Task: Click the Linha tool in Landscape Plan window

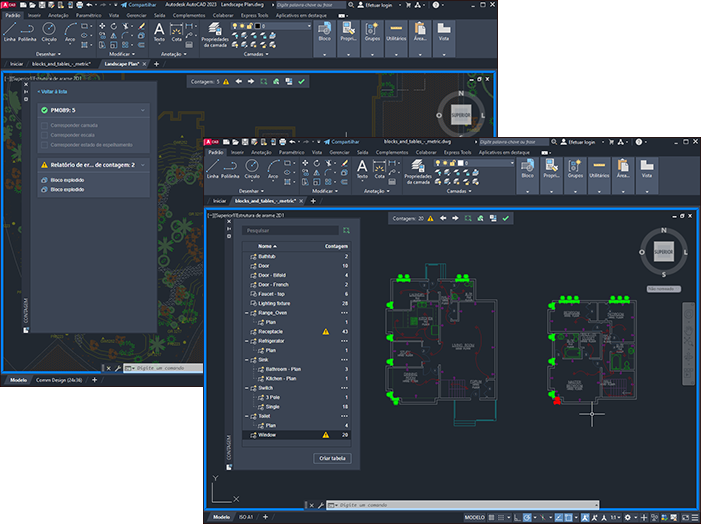Action: pos(10,31)
